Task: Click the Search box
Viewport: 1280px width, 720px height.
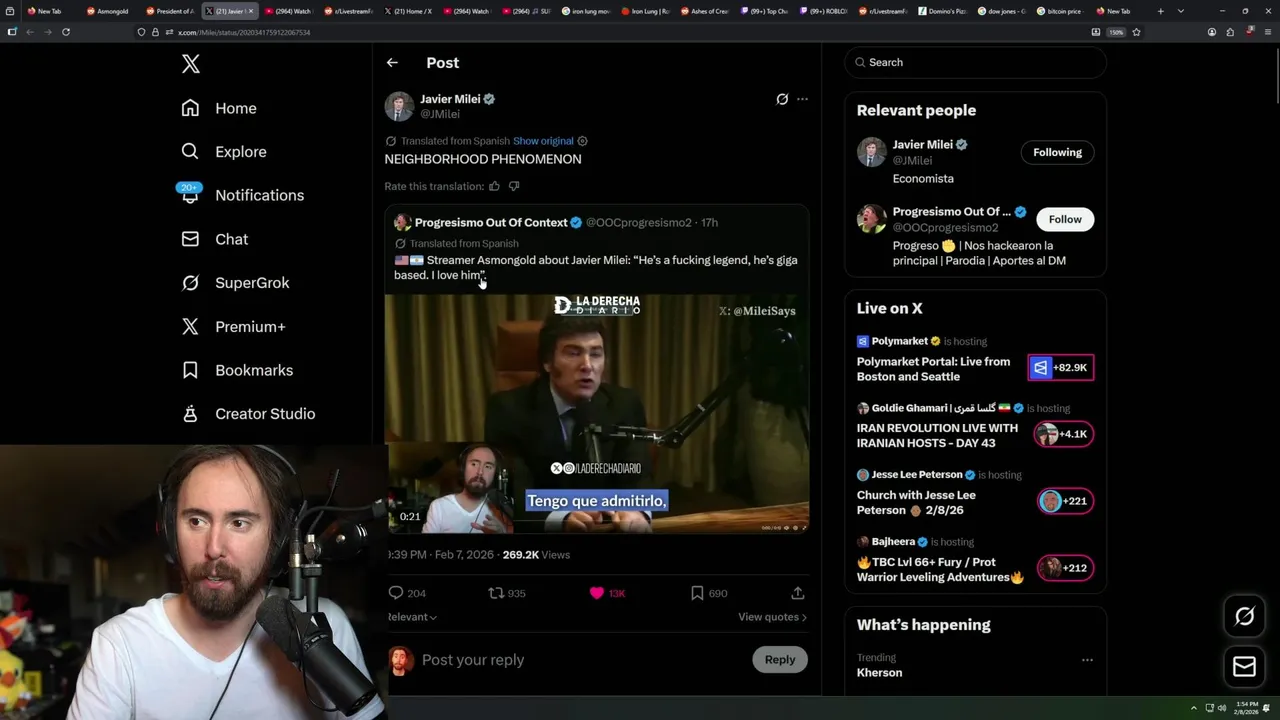Action: click(976, 62)
